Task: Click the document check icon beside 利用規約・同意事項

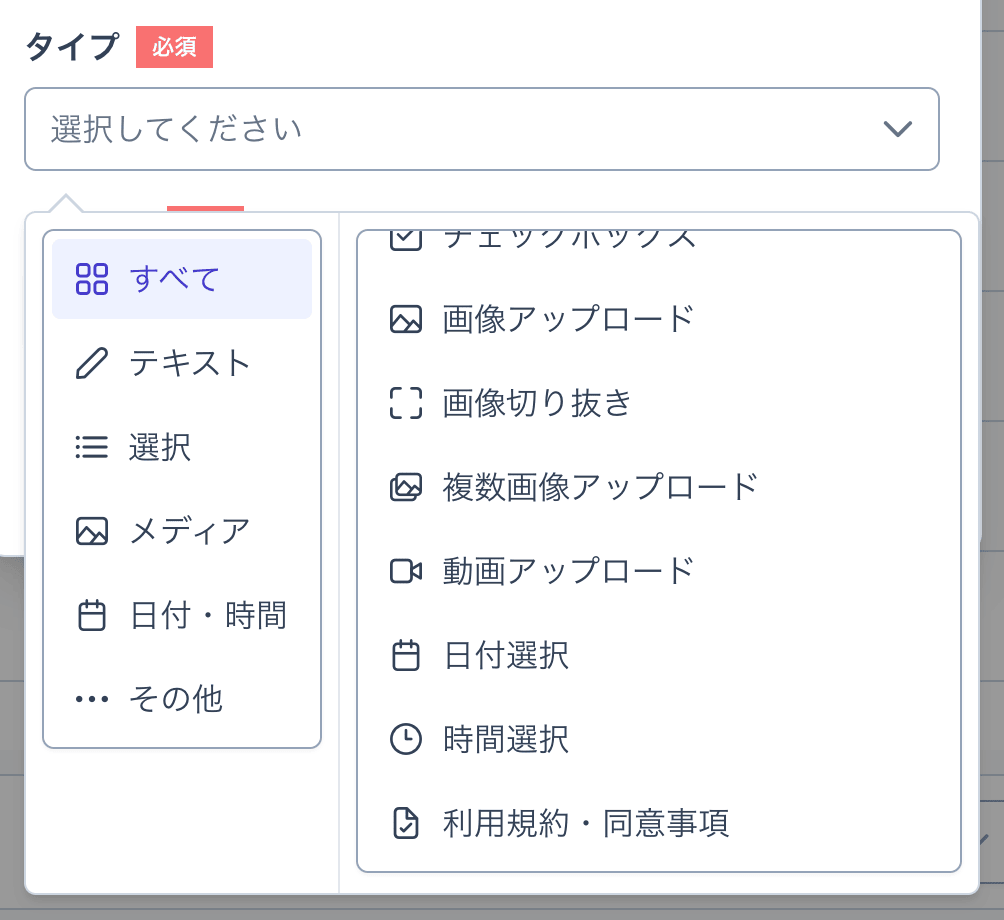Action: (x=406, y=823)
